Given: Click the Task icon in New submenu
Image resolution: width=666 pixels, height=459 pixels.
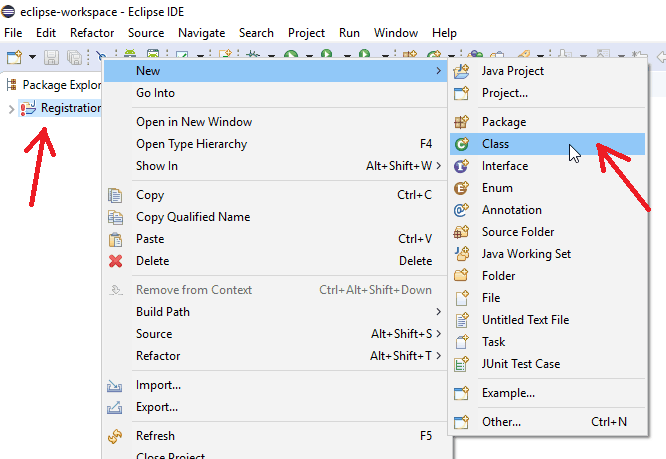Looking at the screenshot, I should [462, 342].
